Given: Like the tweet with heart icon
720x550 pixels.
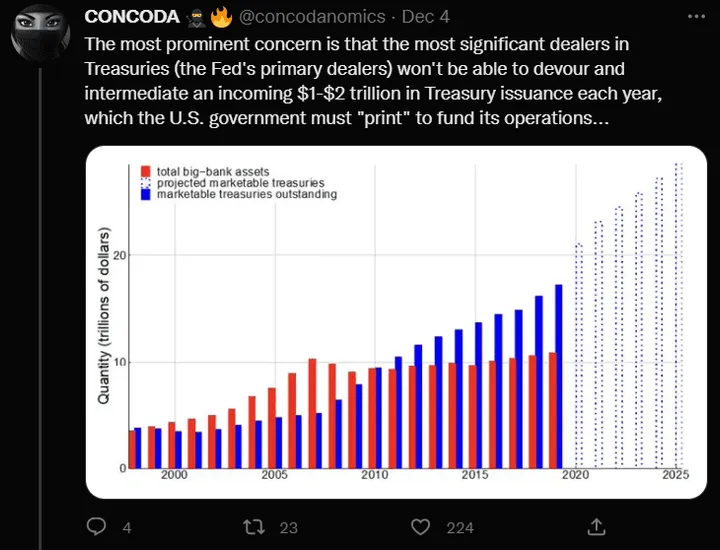Looking at the screenshot, I should (422, 526).
